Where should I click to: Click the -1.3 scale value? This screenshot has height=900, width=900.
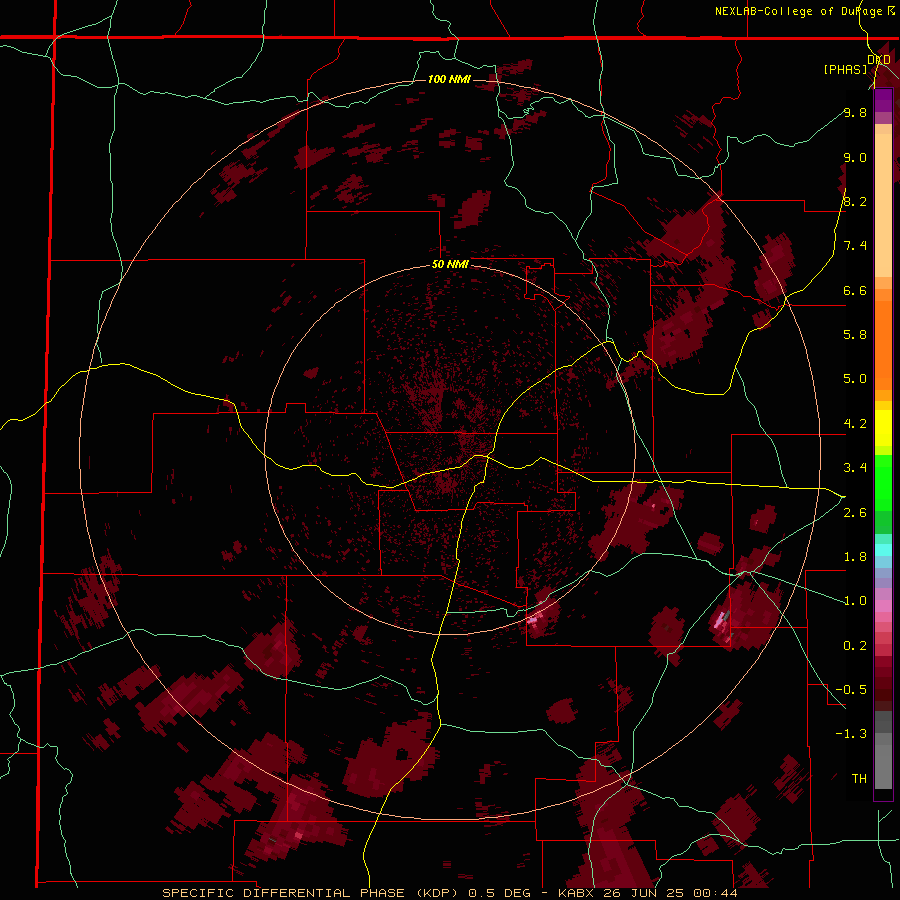pyautogui.click(x=851, y=734)
